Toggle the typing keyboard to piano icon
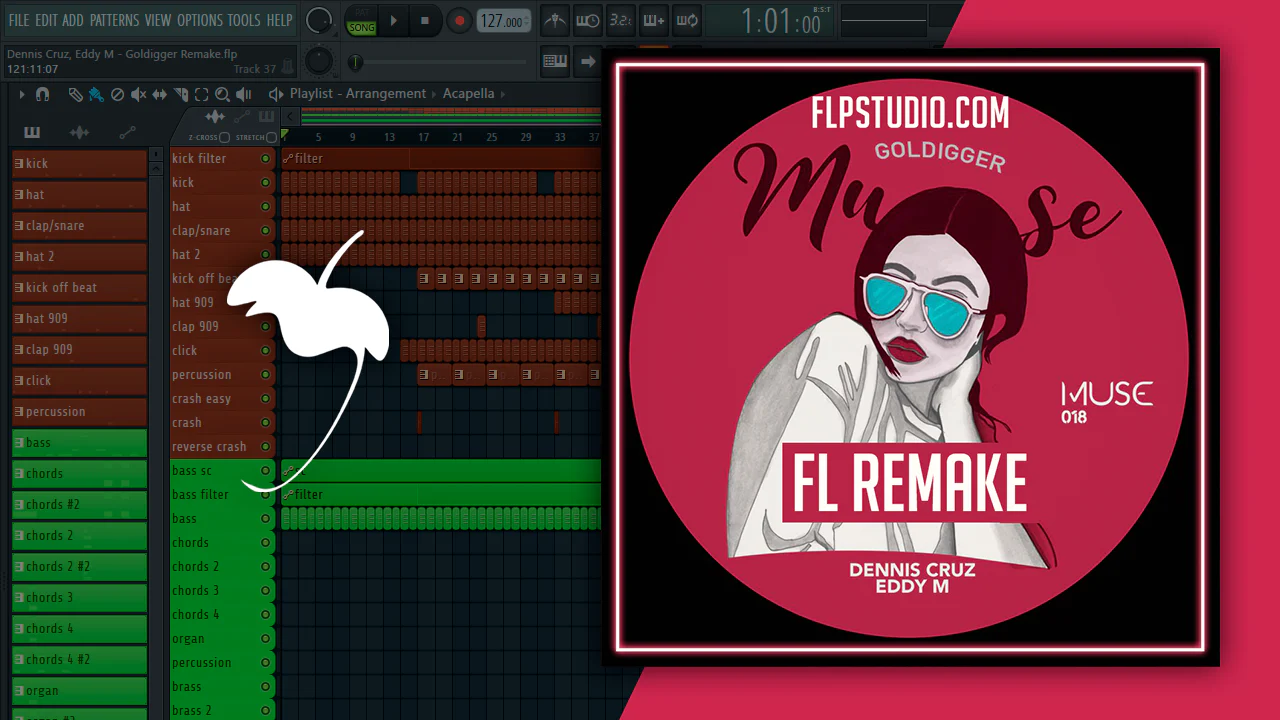 tap(555, 61)
